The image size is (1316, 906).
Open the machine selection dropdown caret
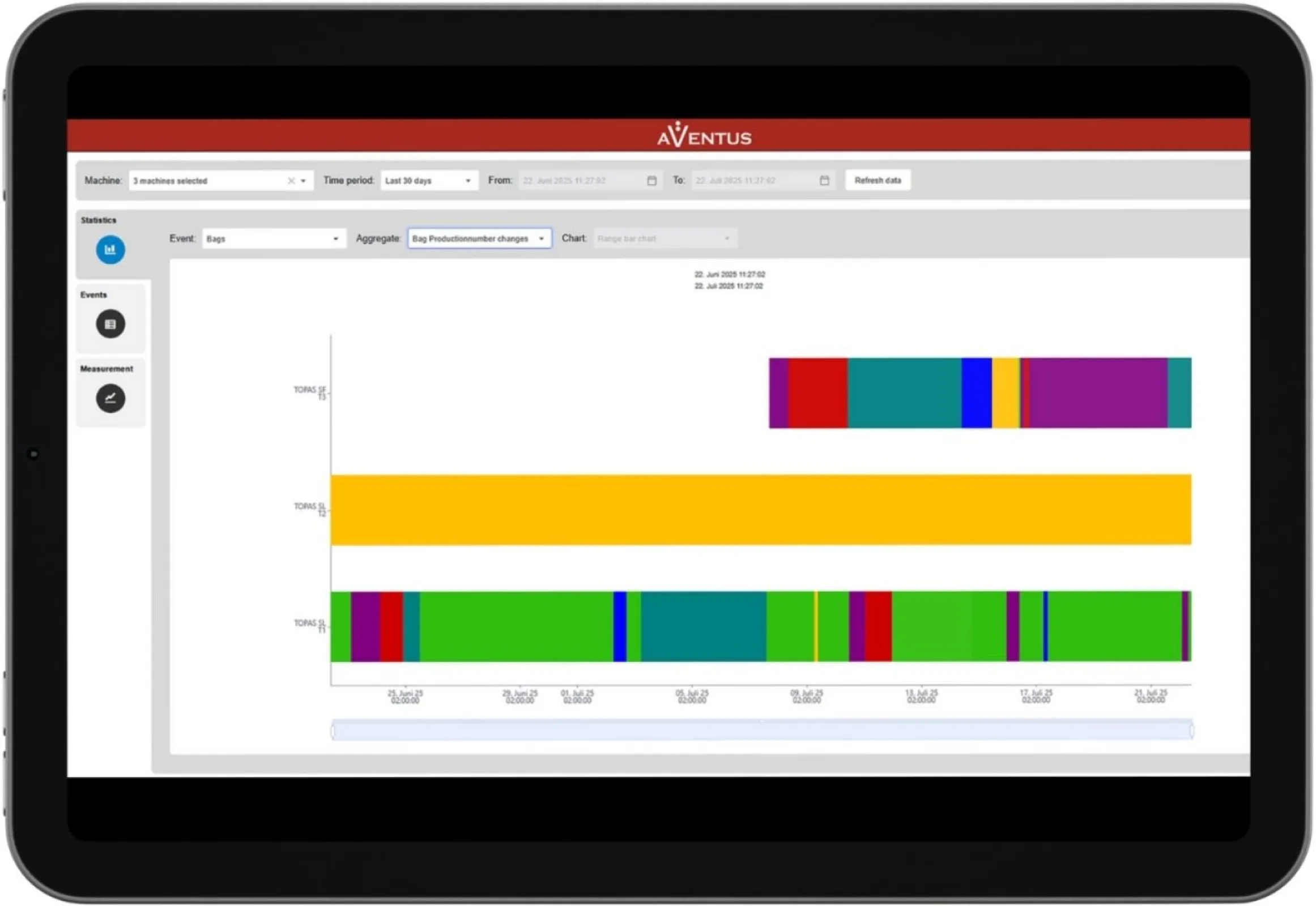(304, 181)
